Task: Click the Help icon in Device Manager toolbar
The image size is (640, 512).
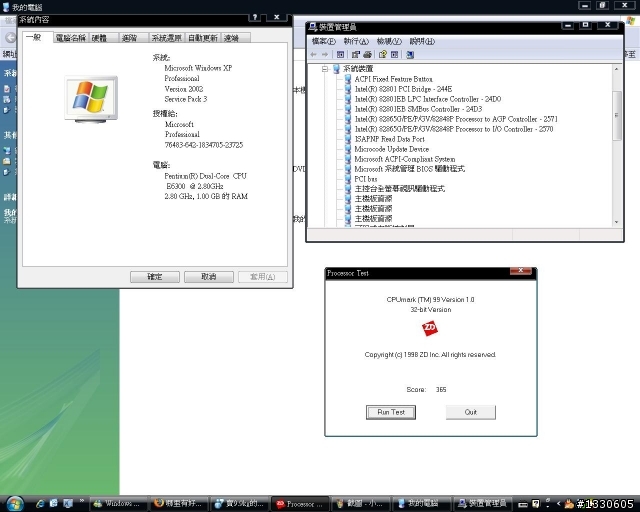Action: (x=382, y=54)
